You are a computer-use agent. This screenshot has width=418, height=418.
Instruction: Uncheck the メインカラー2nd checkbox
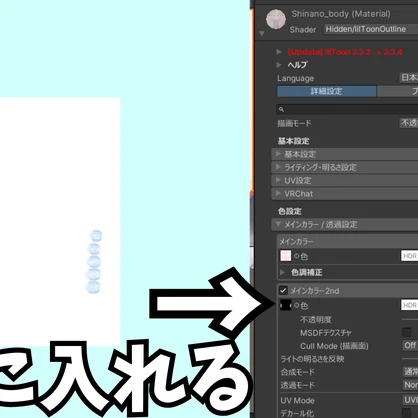[283, 291]
